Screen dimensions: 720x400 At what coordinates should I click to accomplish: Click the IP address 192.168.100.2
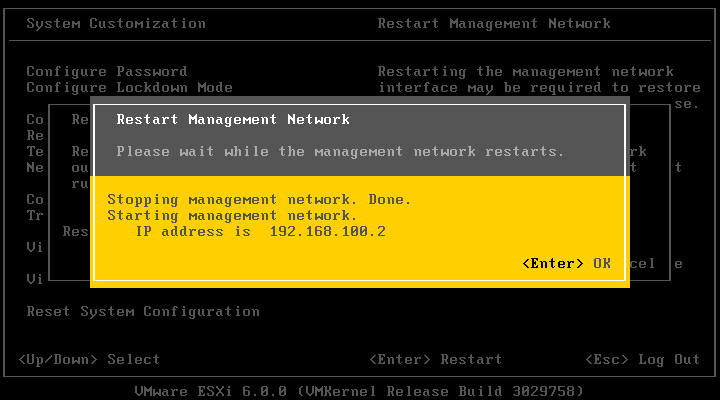pos(327,231)
